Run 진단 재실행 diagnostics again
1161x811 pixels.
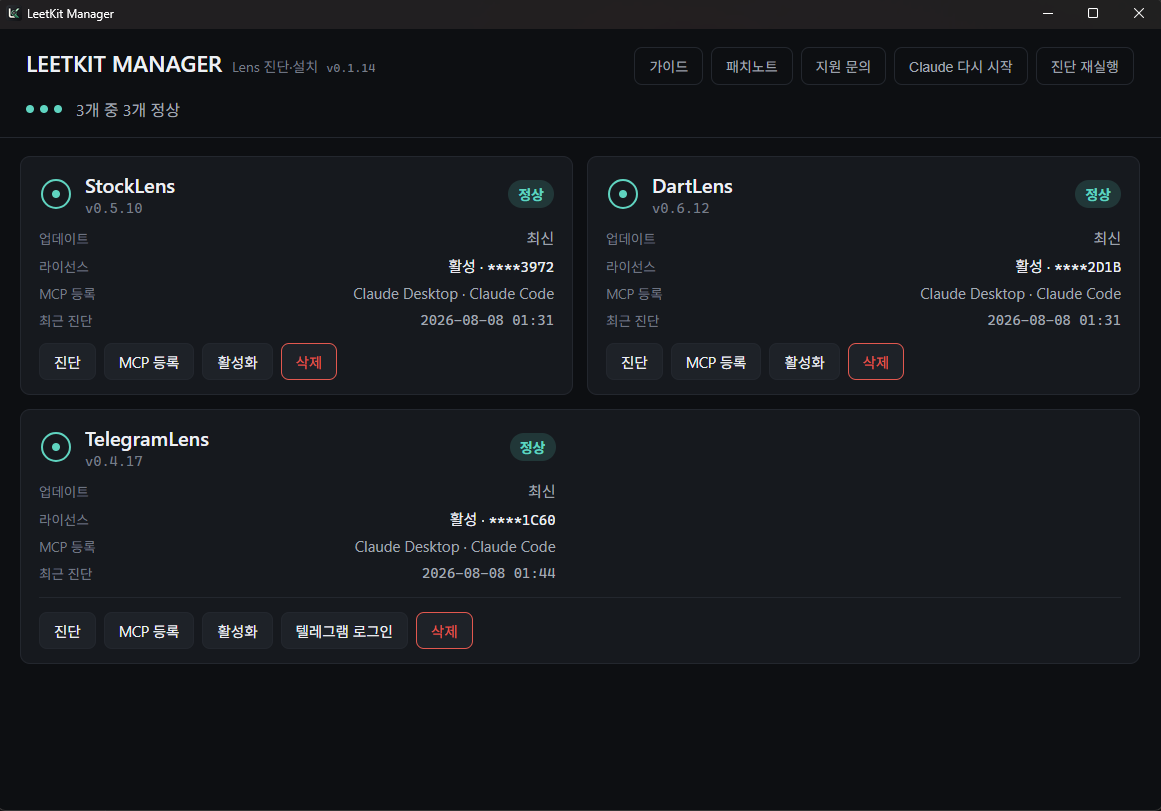[x=1085, y=67]
